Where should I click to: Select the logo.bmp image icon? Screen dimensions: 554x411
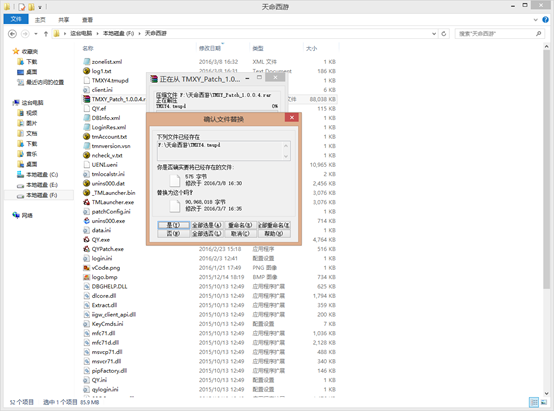(87, 277)
